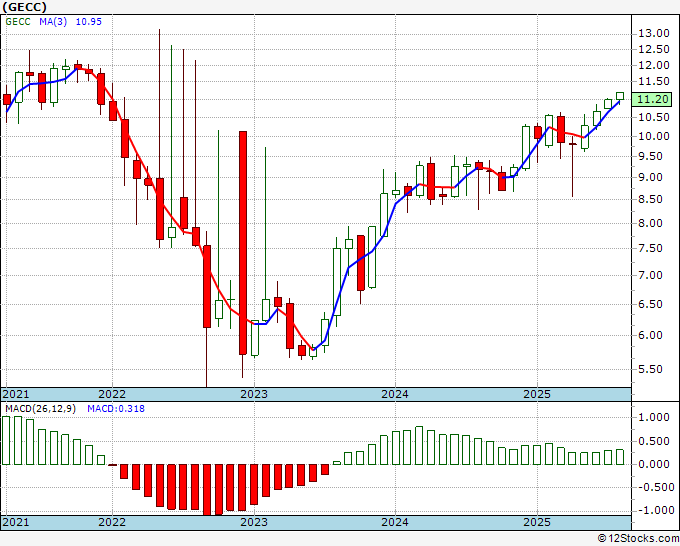Image resolution: width=680 pixels, height=546 pixels.
Task: Click the (GECC) chart title
Action: click(25, 7)
